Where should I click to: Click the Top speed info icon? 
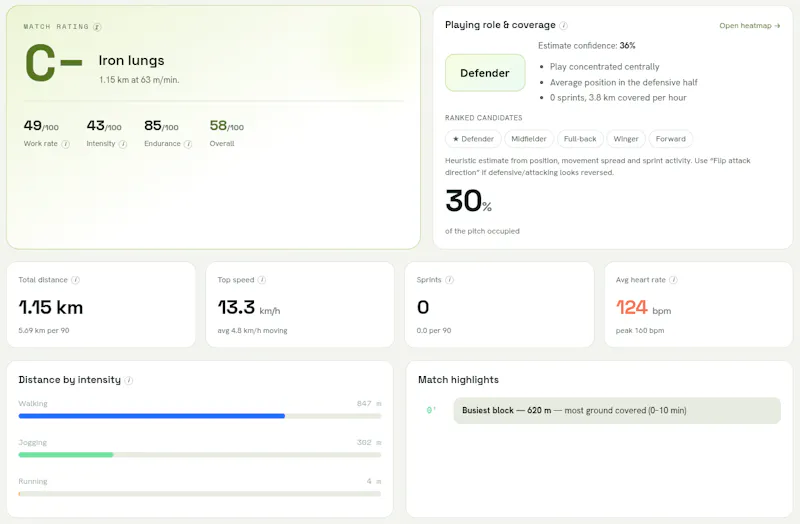click(262, 280)
